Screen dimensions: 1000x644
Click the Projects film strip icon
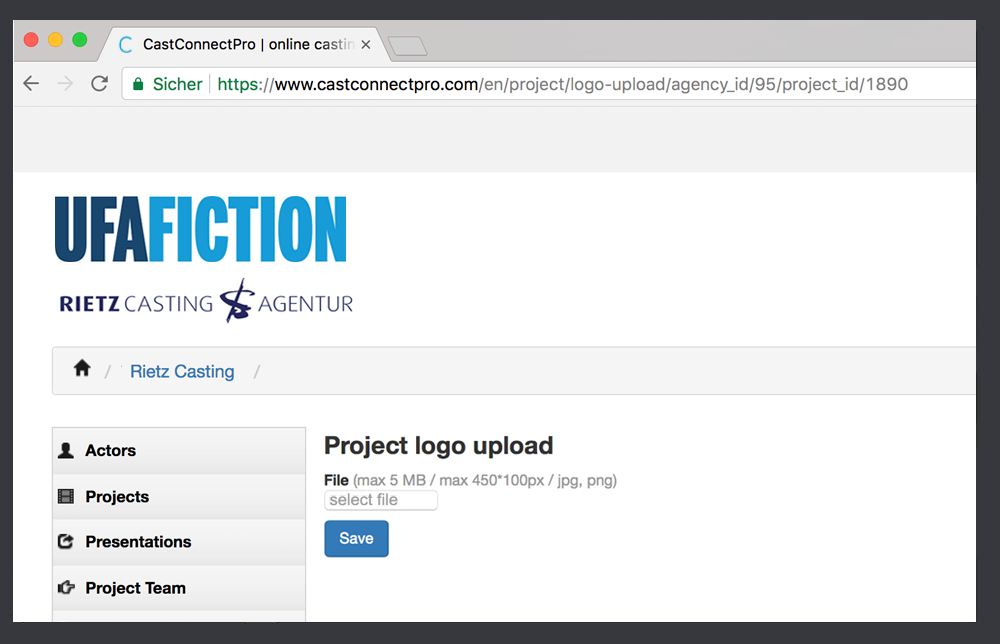click(66, 496)
